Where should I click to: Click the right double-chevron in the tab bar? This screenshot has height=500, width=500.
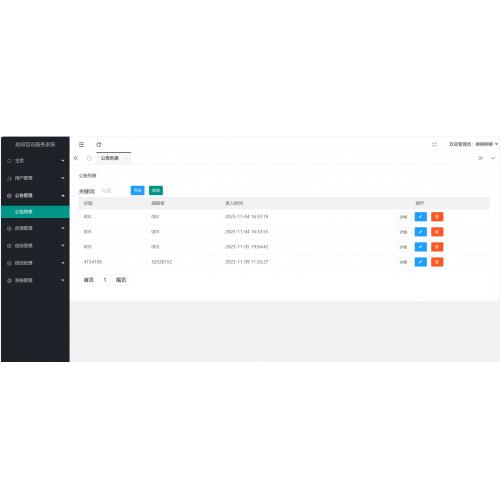coord(480,158)
